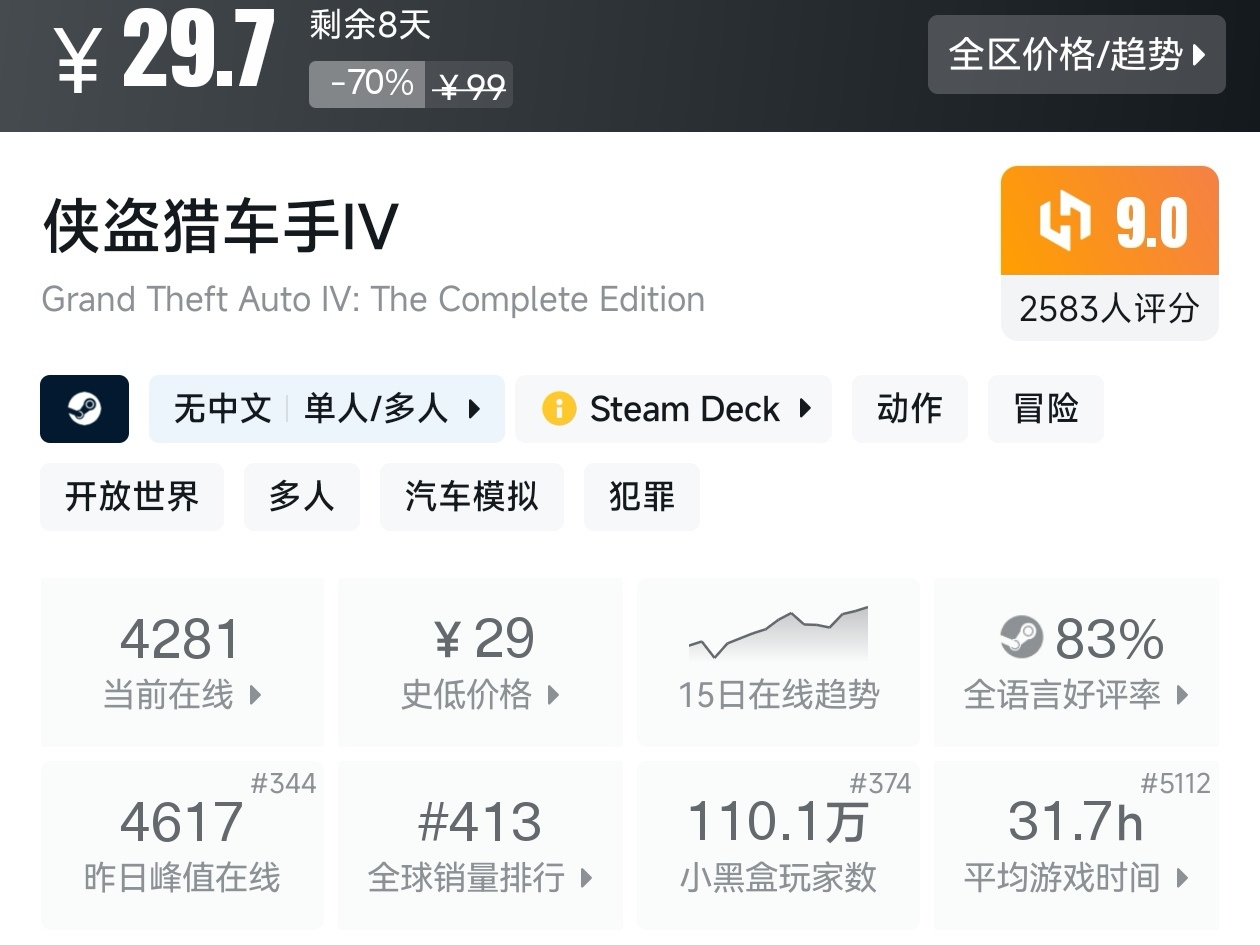
Task: Select the 汽车模拟 tag
Action: point(471,497)
